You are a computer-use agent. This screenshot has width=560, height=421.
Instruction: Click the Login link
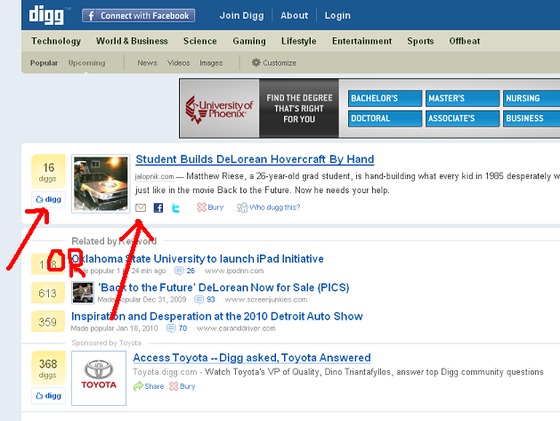[337, 16]
